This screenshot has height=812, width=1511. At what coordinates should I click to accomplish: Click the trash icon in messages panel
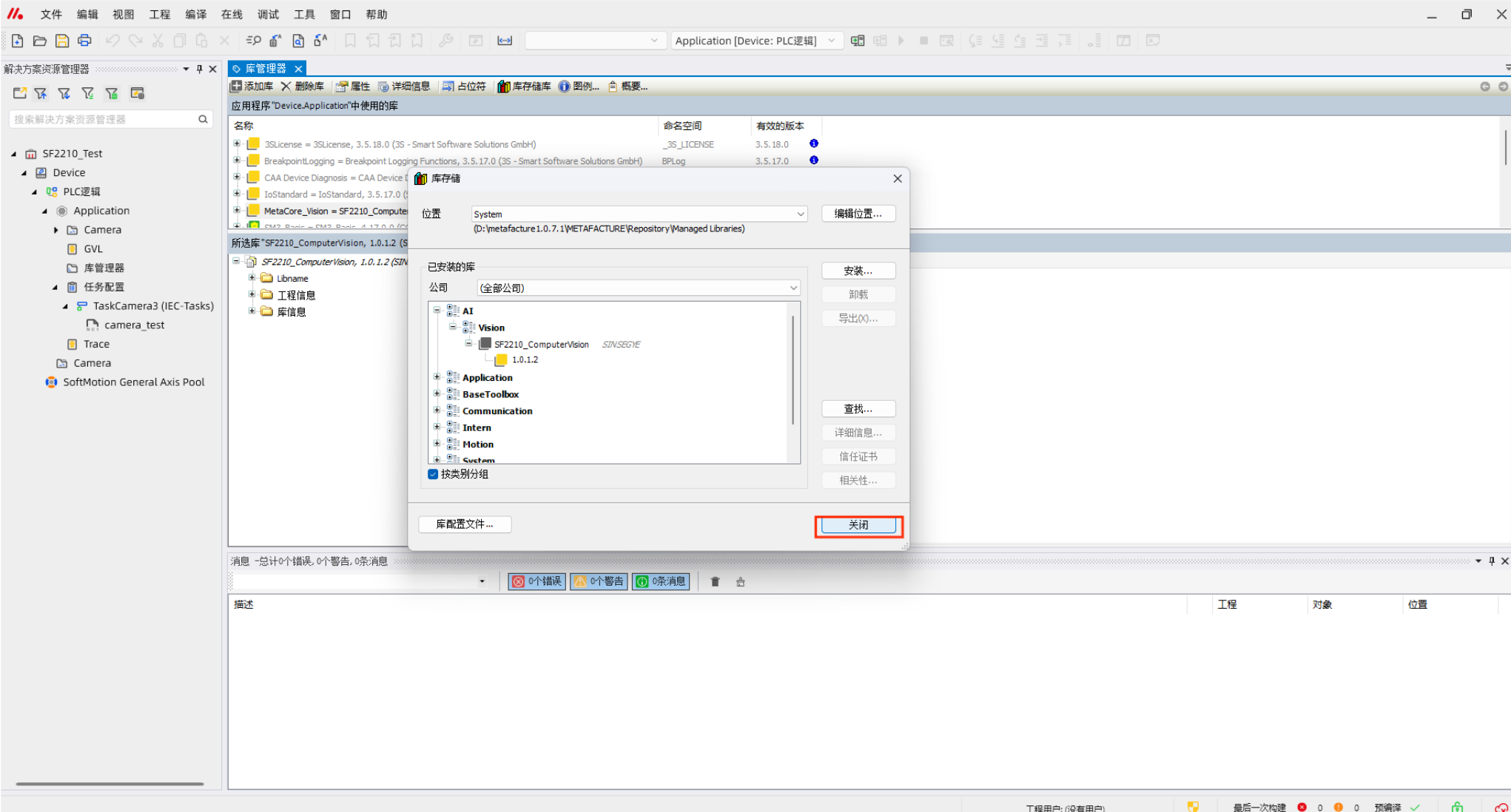coord(715,582)
